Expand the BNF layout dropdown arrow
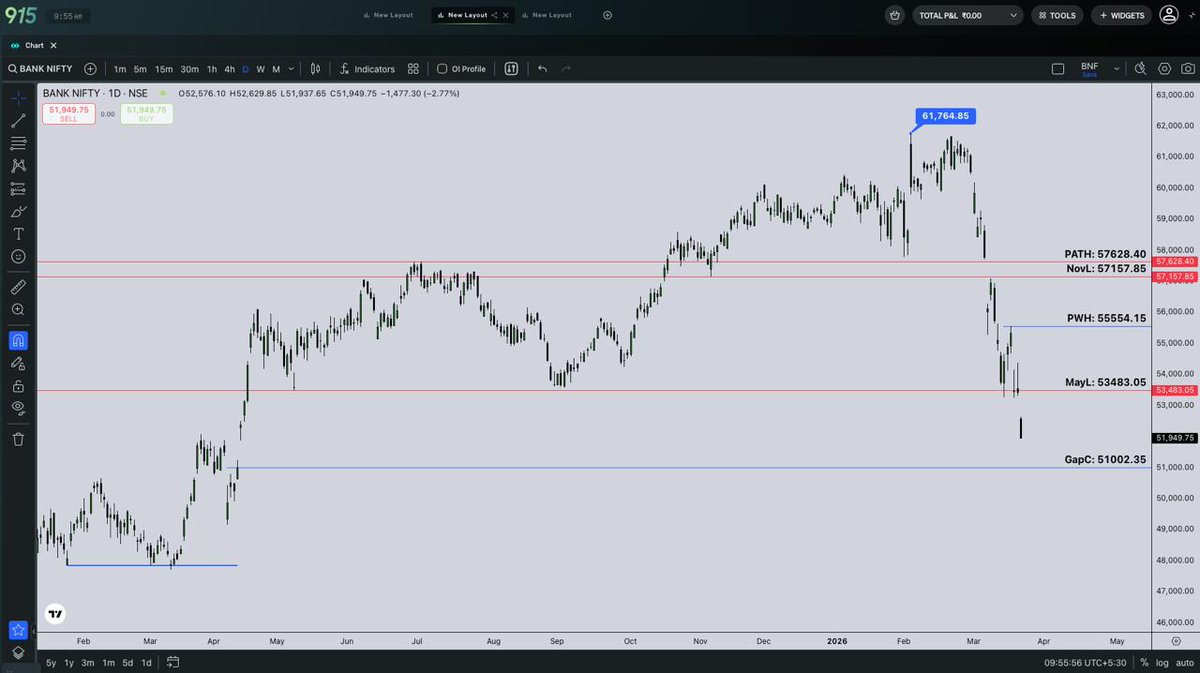The image size is (1200, 673). point(1115,69)
